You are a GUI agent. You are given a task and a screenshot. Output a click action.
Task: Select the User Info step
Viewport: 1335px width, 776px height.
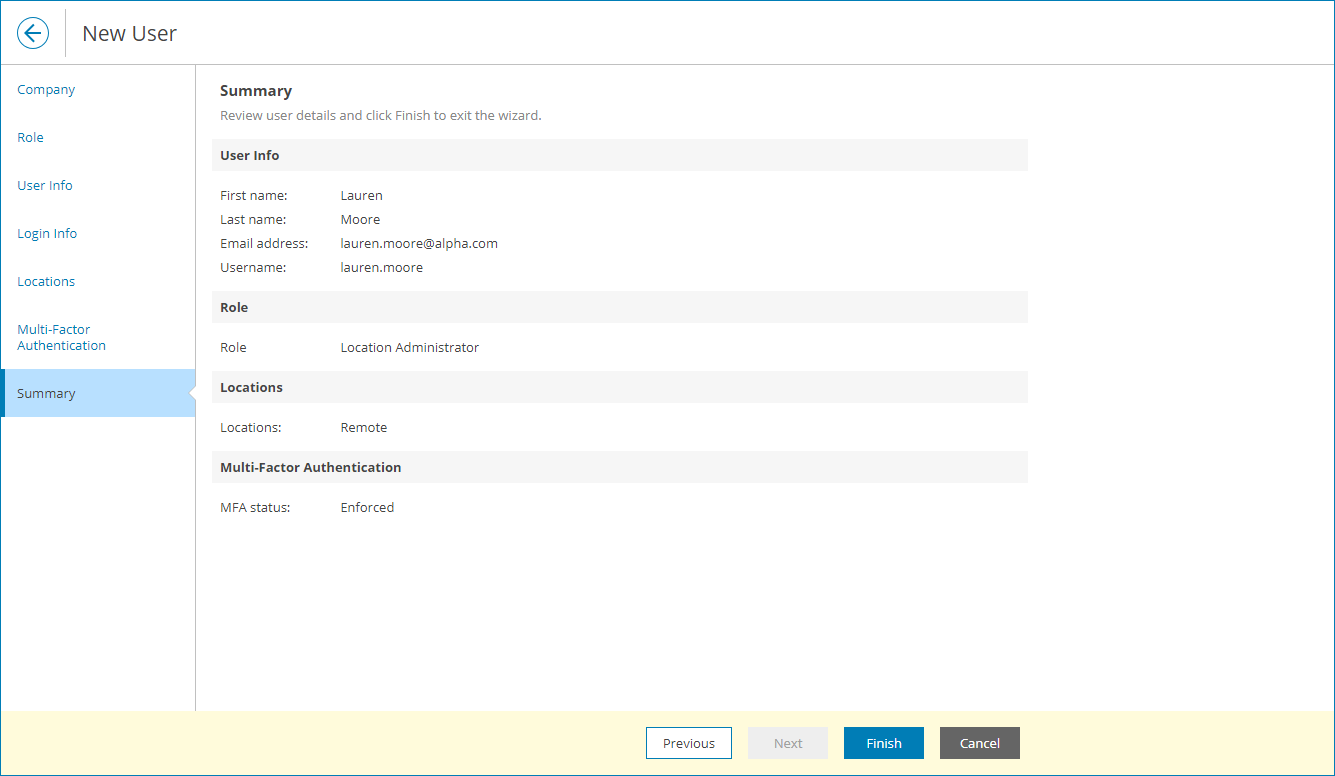[44, 185]
